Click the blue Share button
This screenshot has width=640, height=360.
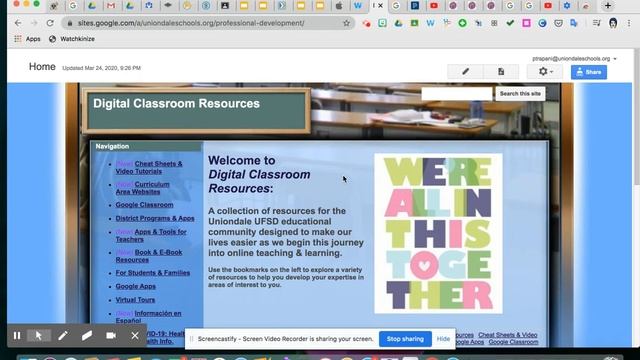point(589,72)
